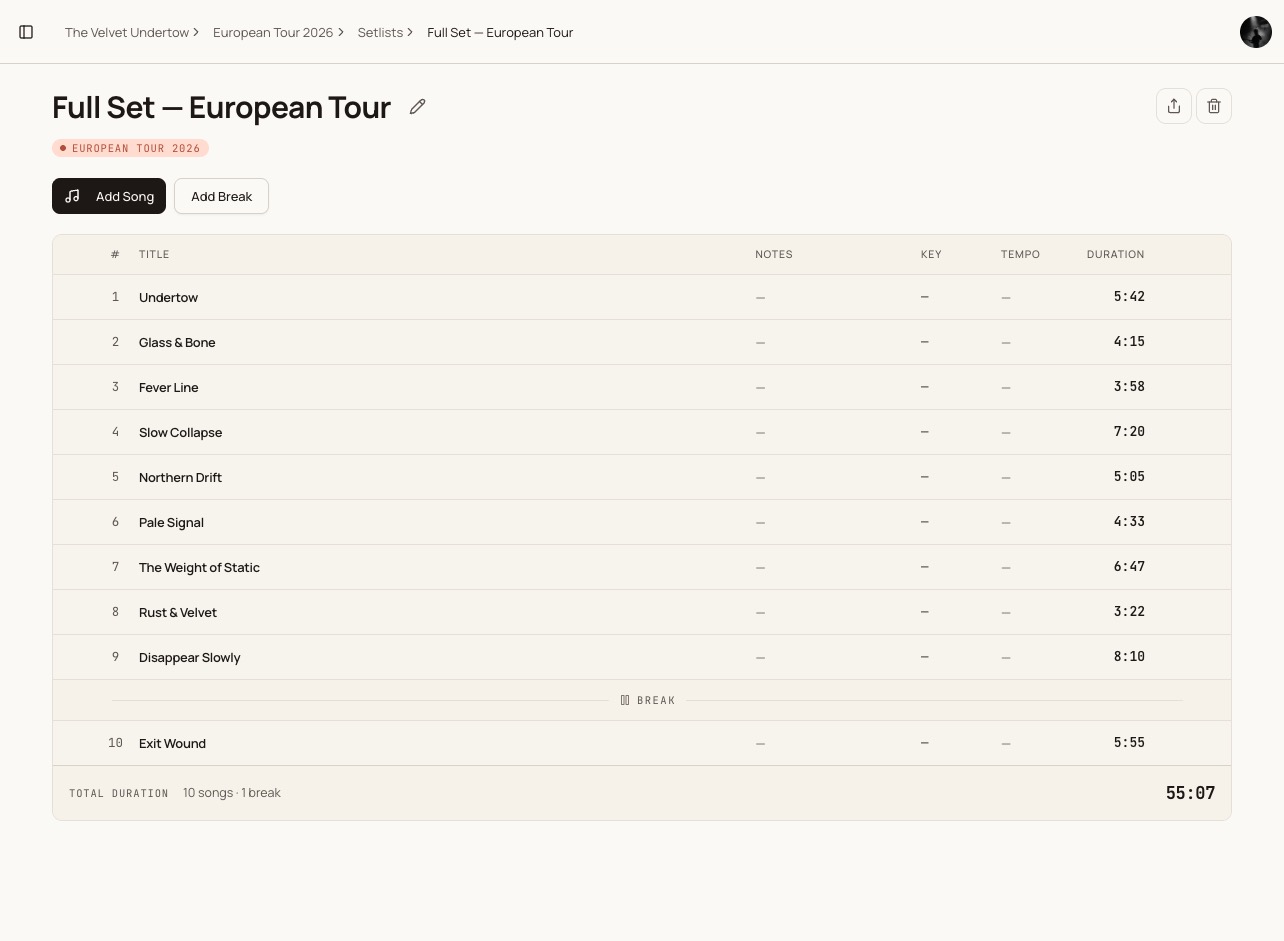Click the key cell for Exit Wound
This screenshot has height=941, width=1284.
point(925,743)
